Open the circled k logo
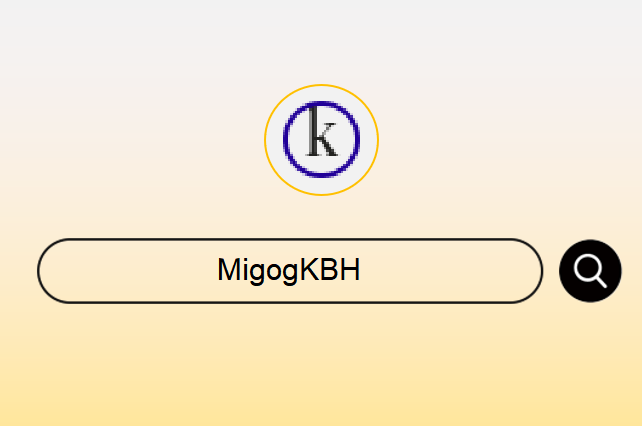 (x=321, y=140)
